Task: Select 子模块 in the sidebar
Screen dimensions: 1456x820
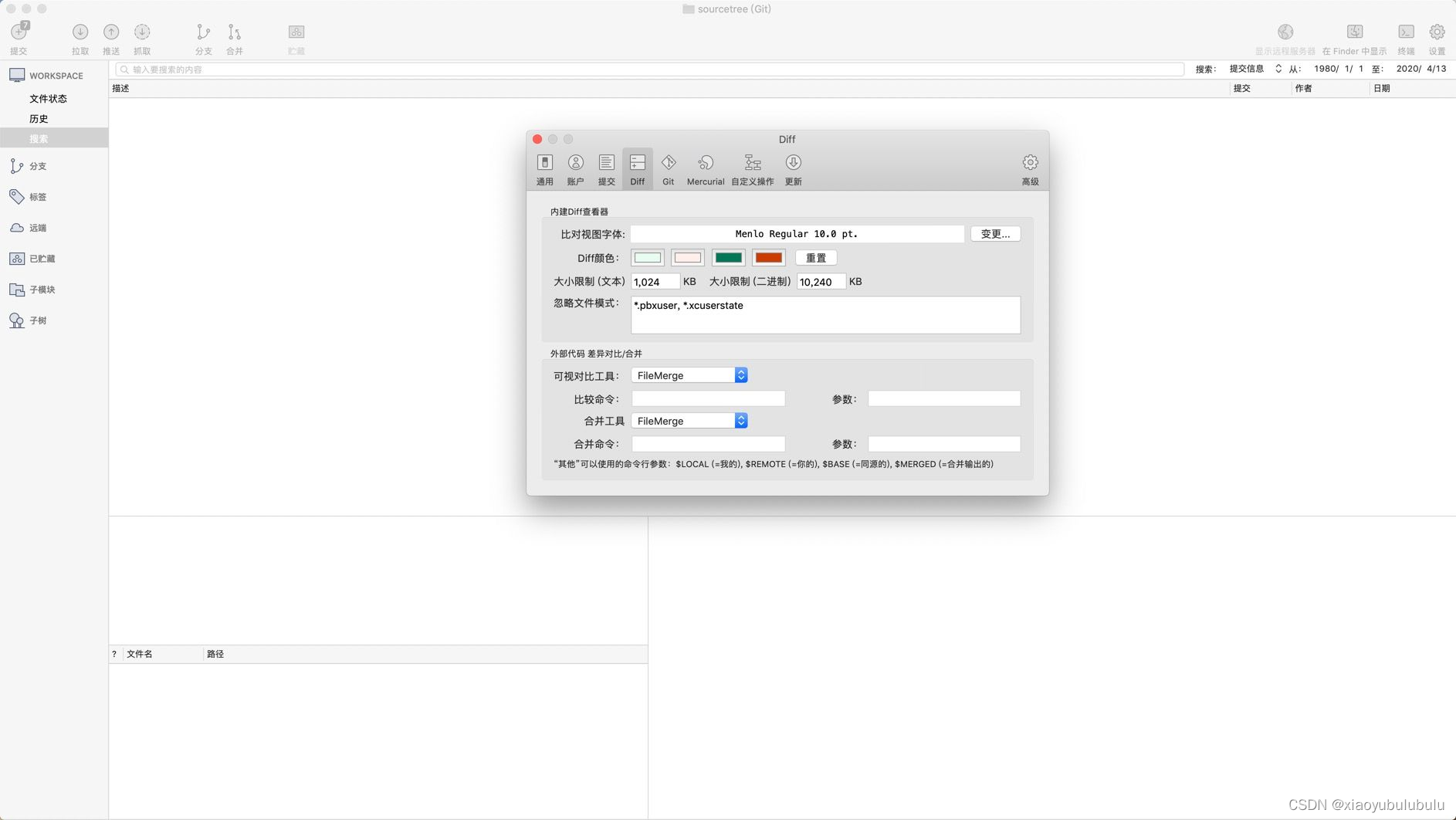Action: (x=43, y=290)
